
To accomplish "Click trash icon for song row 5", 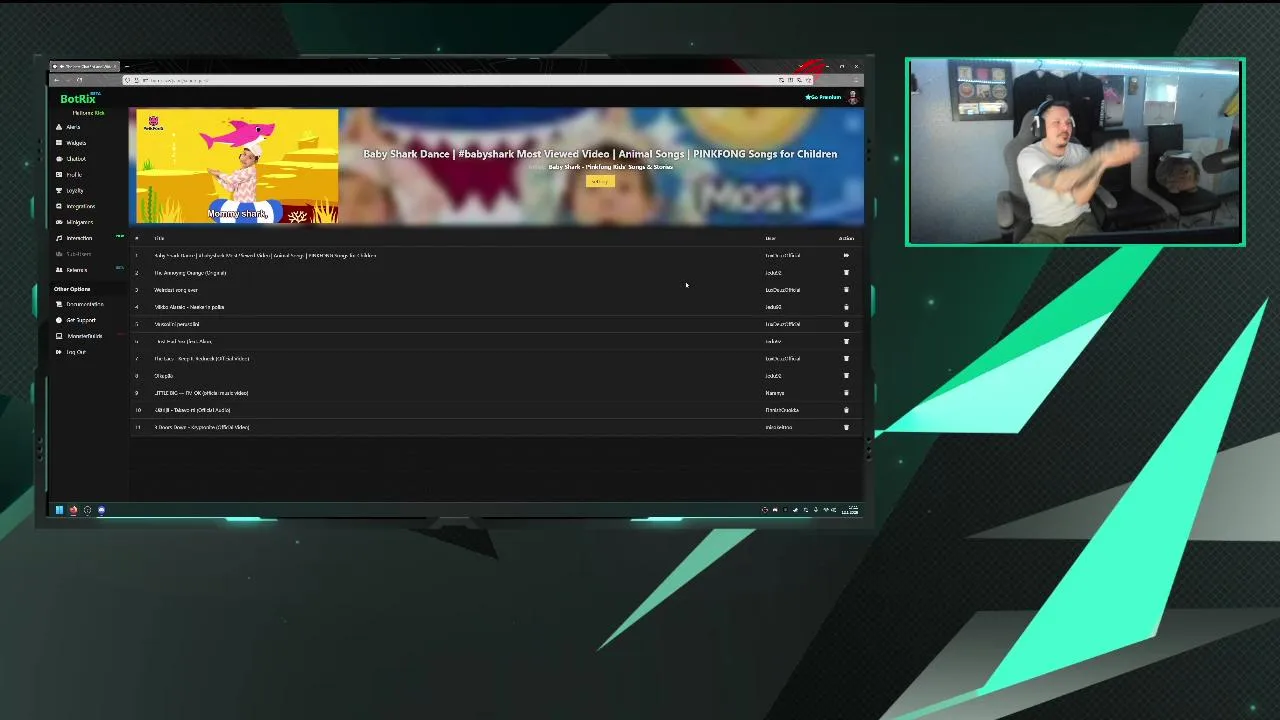I will pos(846,324).
